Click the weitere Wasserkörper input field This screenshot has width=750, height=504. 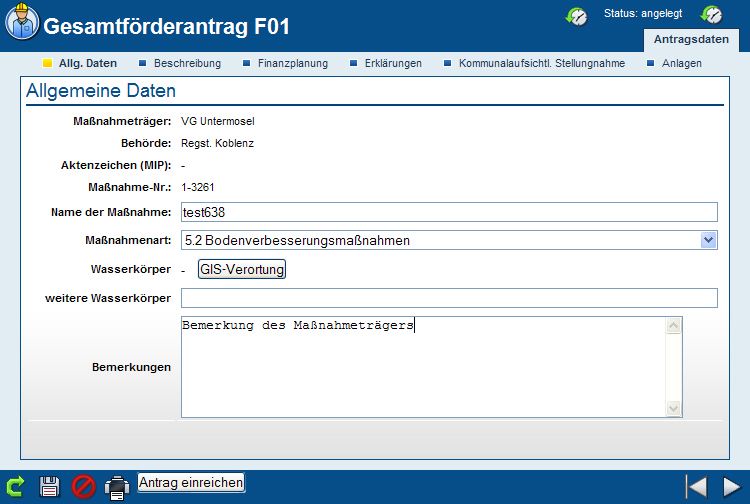[x=449, y=298]
